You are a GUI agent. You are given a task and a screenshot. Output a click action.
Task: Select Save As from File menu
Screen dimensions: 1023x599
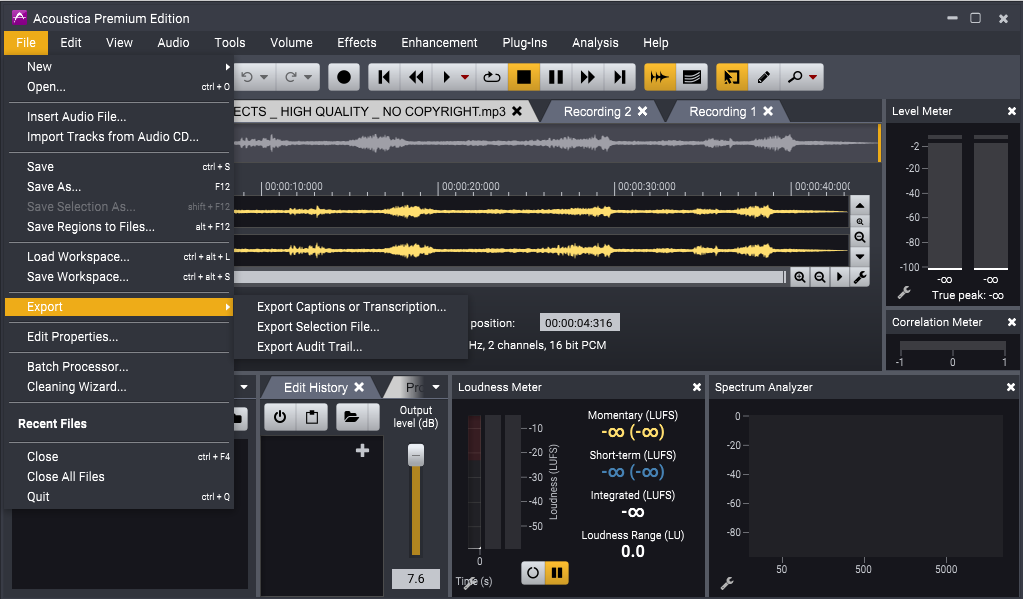pos(119,187)
